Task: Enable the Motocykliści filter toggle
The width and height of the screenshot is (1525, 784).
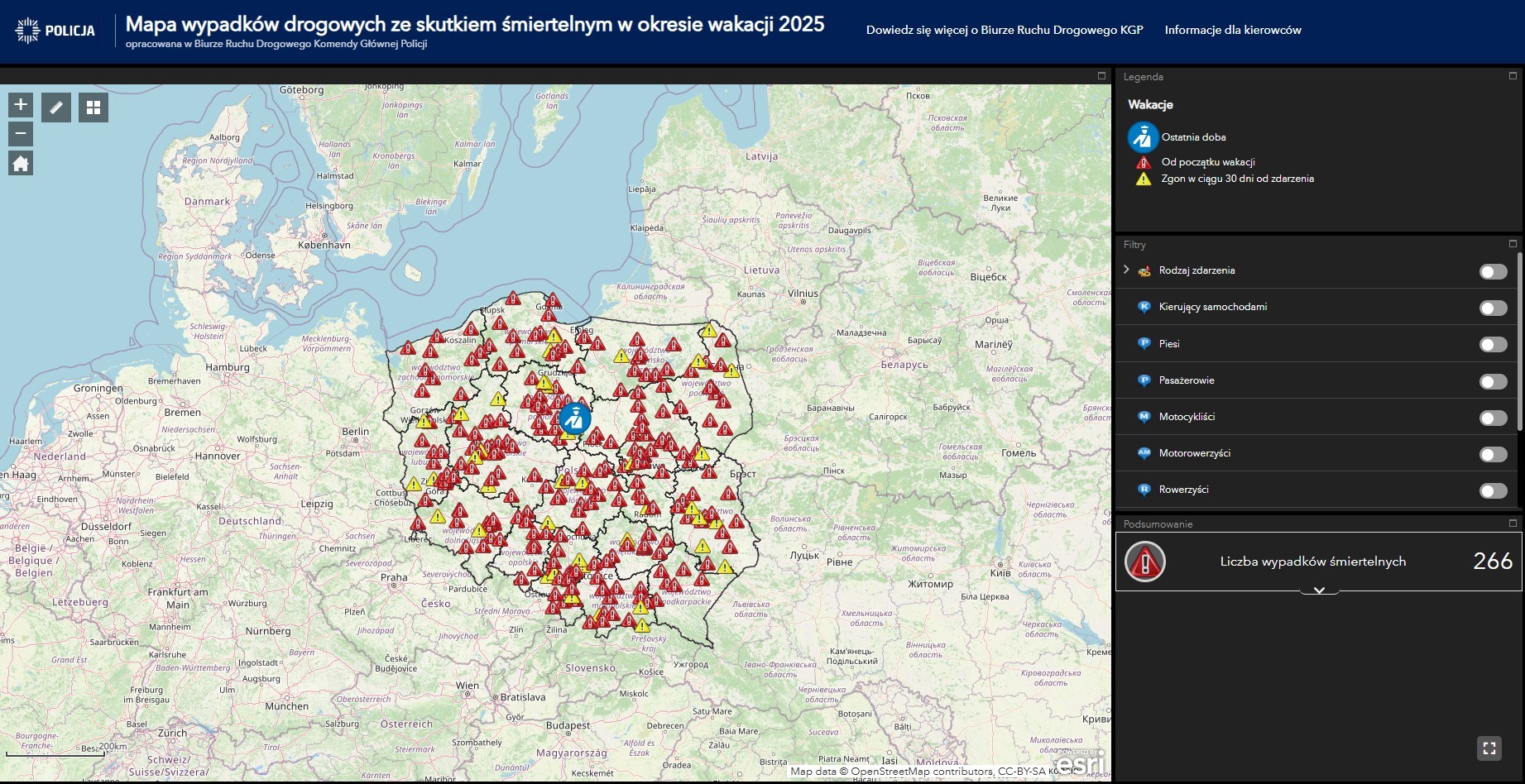Action: [1493, 418]
